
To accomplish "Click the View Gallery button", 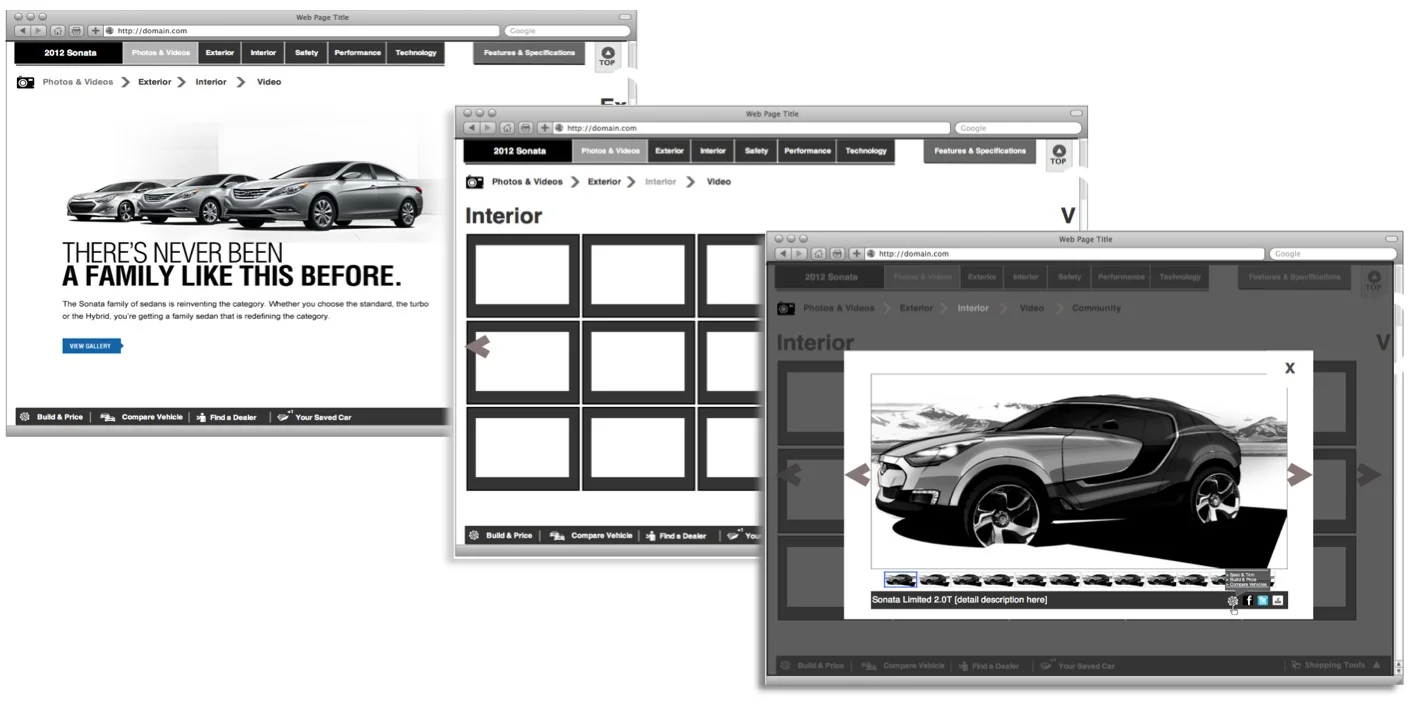I will [x=91, y=346].
